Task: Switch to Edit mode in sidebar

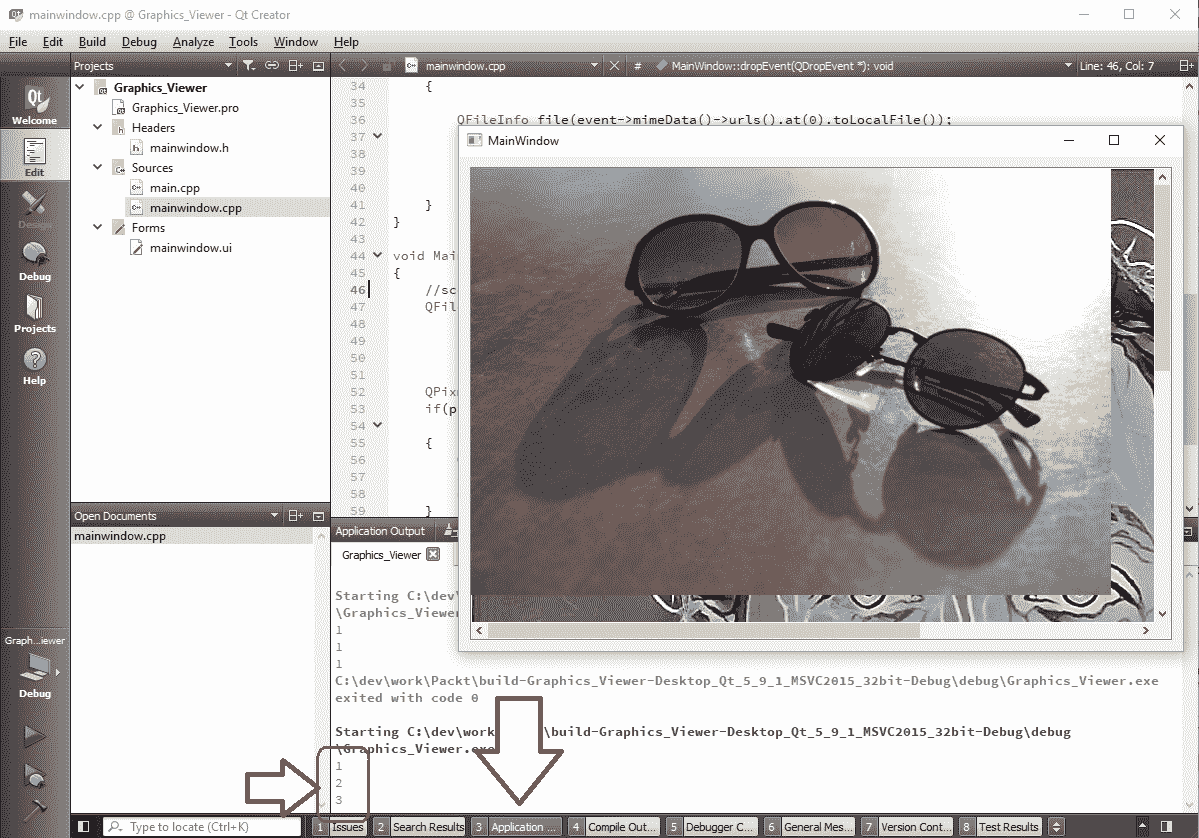Action: click(x=34, y=157)
